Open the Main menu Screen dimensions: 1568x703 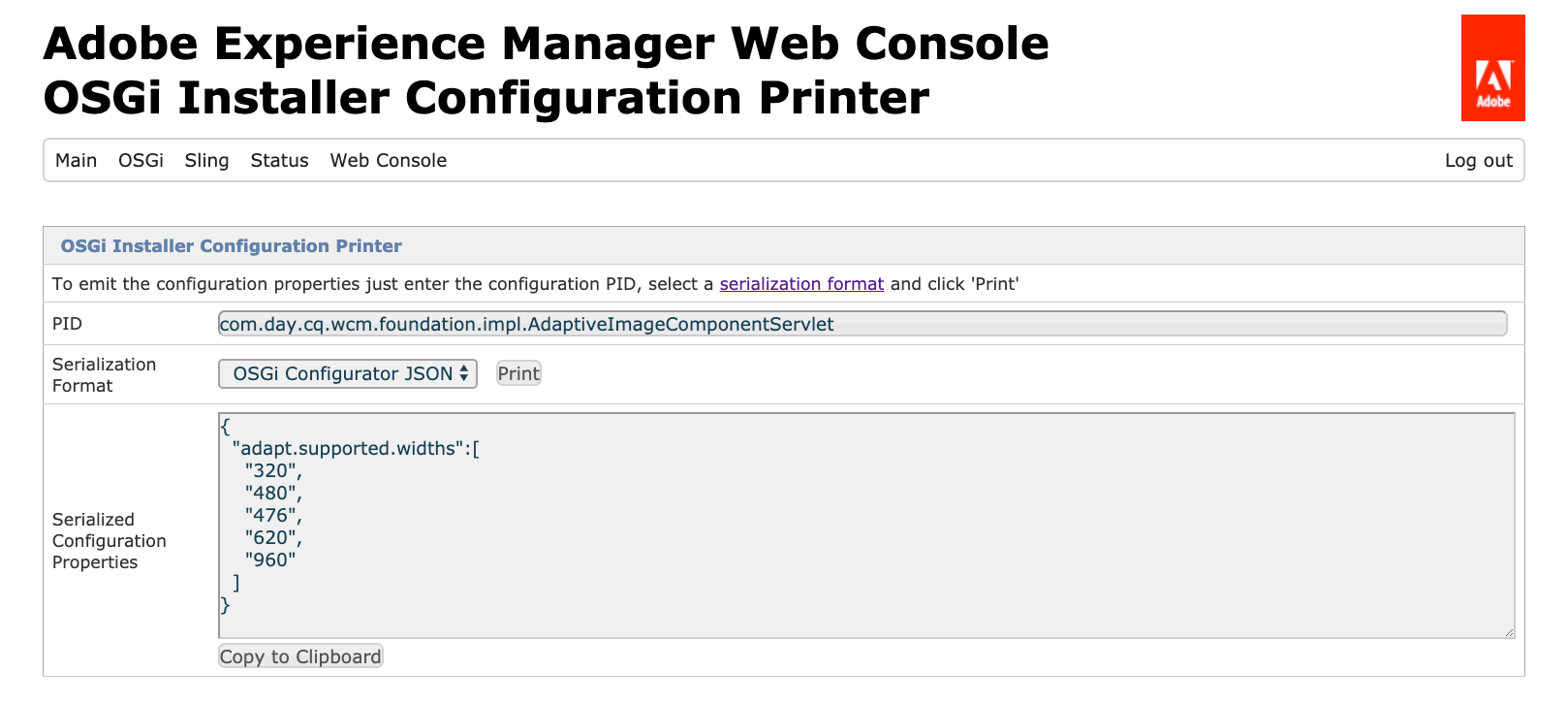(x=76, y=161)
